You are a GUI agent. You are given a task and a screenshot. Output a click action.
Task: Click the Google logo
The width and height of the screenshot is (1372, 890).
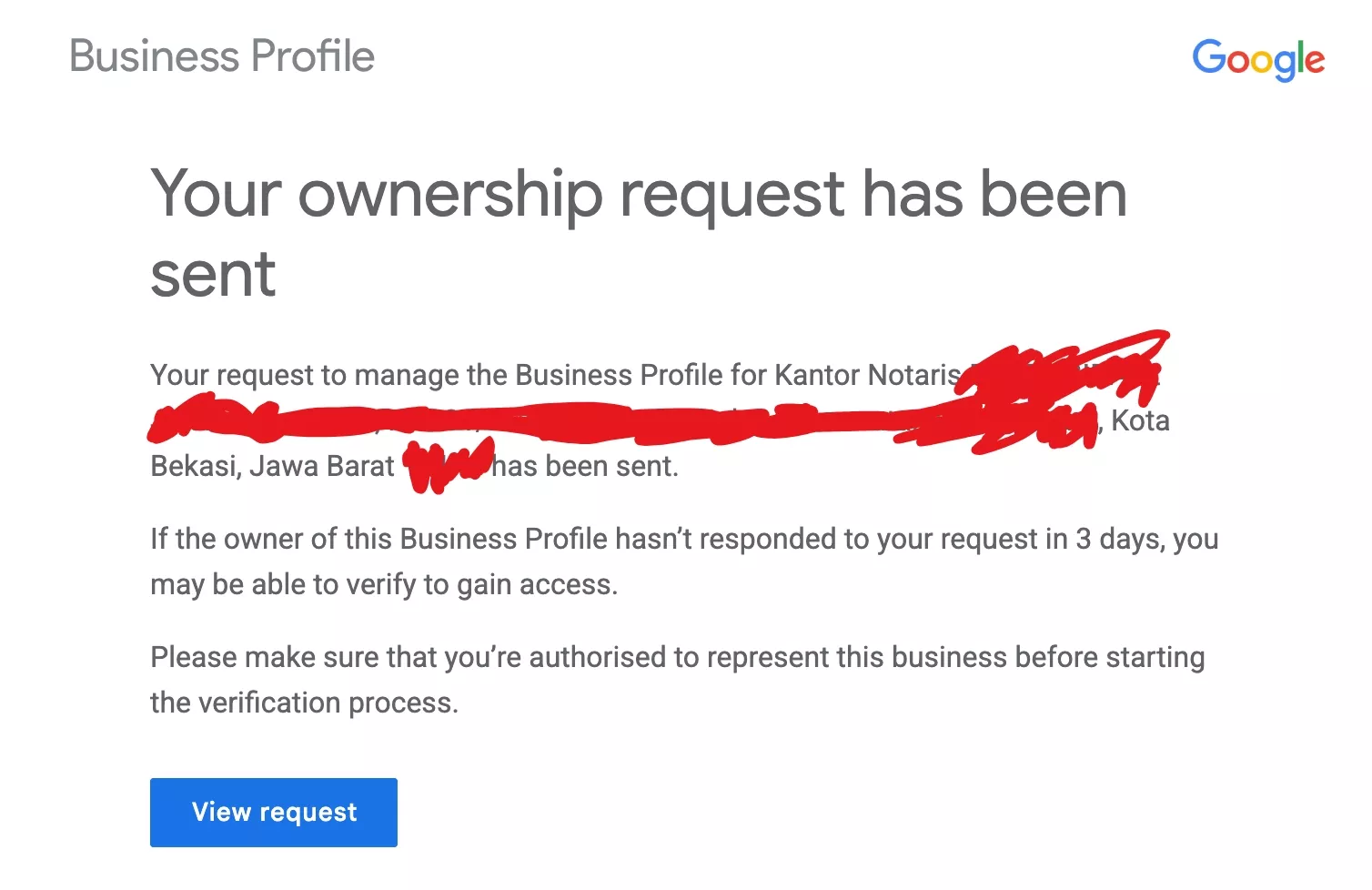[1258, 60]
